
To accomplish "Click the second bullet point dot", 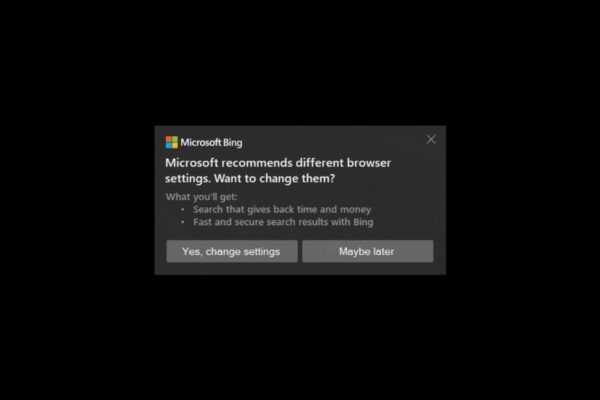I will coord(183,222).
